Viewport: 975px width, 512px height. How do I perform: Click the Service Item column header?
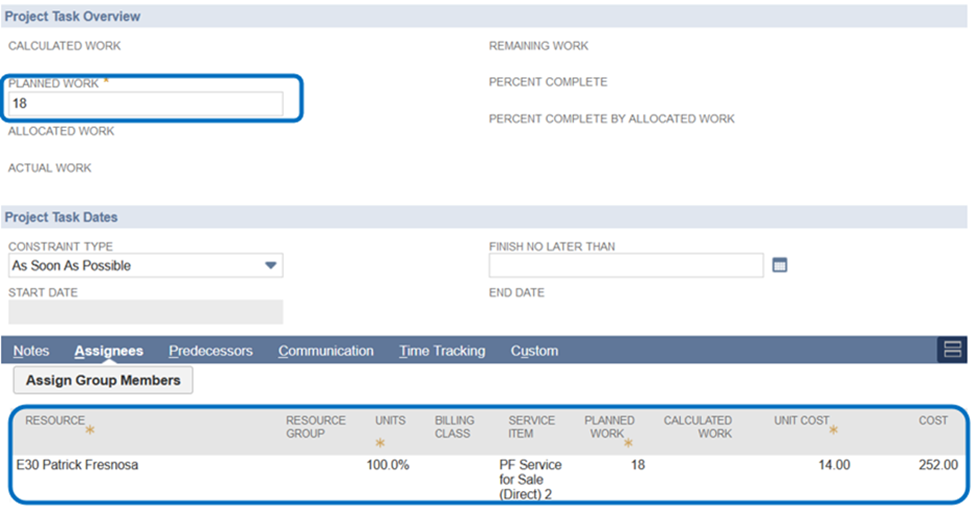point(532,427)
